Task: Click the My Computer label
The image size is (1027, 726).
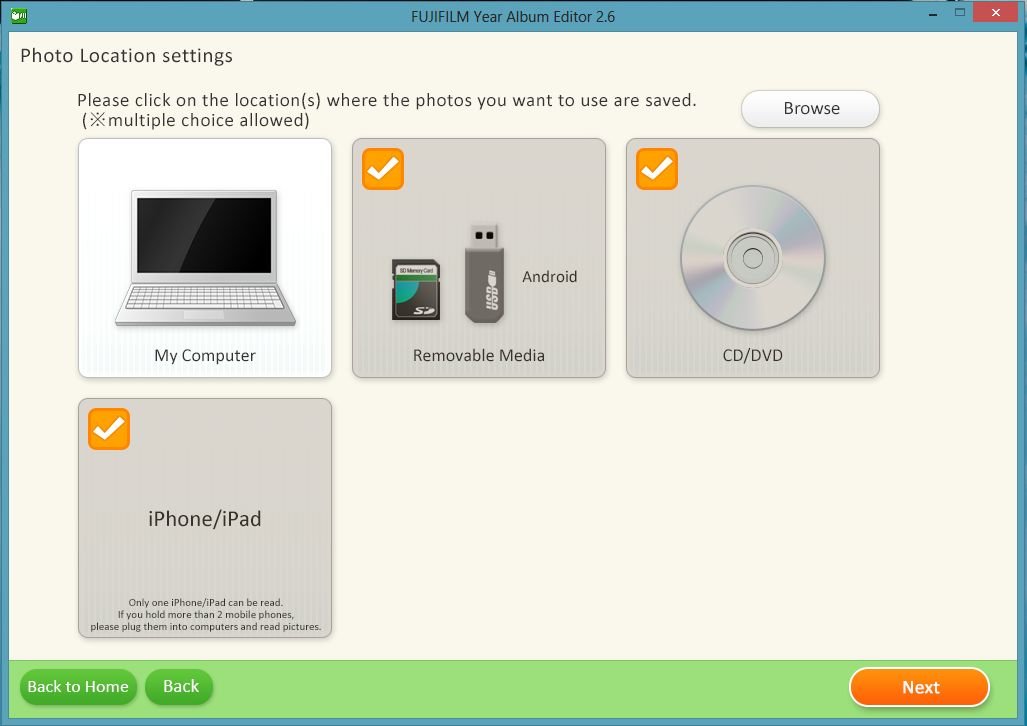Action: point(205,355)
